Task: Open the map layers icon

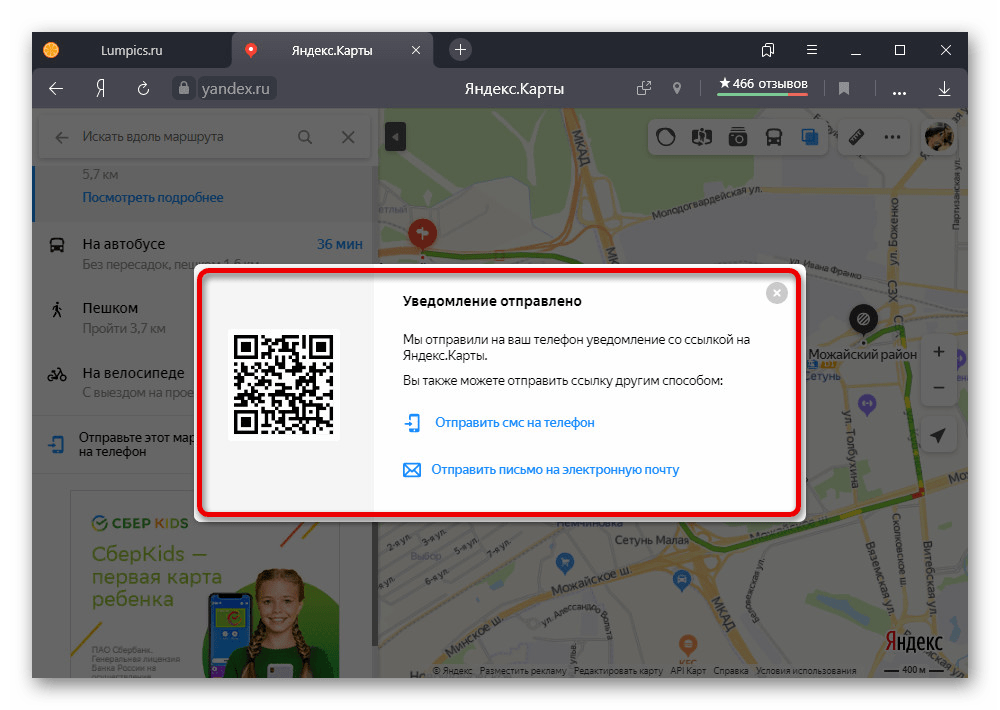Action: tap(810, 137)
